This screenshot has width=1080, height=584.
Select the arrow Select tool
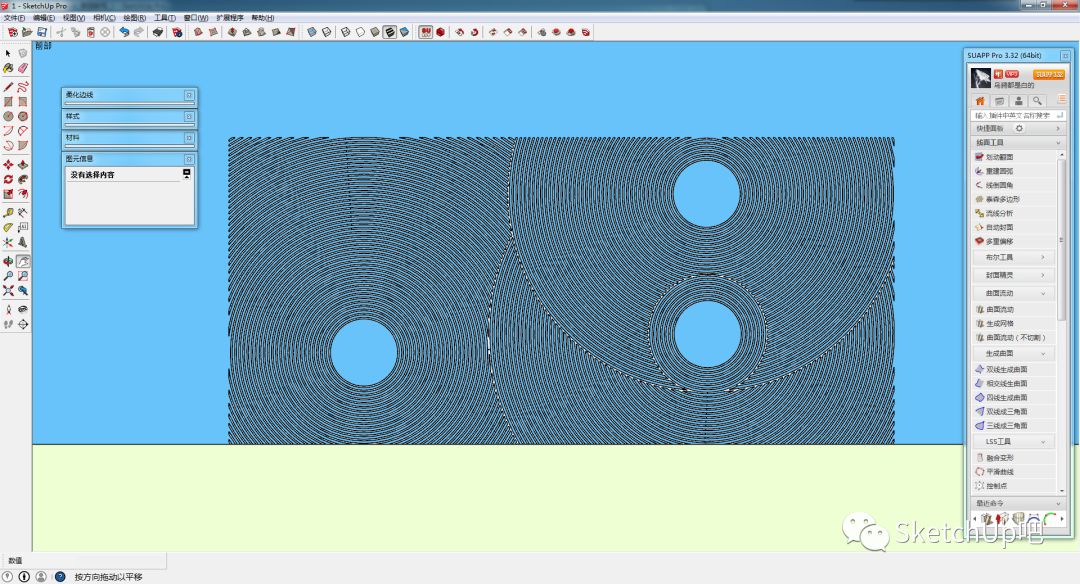[8, 53]
